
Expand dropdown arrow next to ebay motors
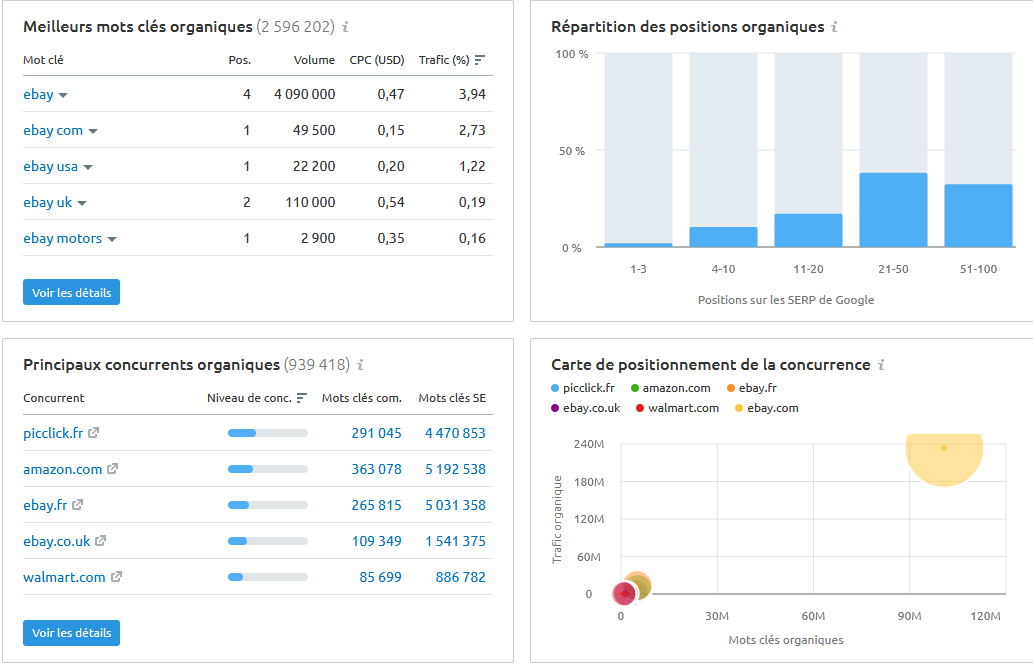112,240
